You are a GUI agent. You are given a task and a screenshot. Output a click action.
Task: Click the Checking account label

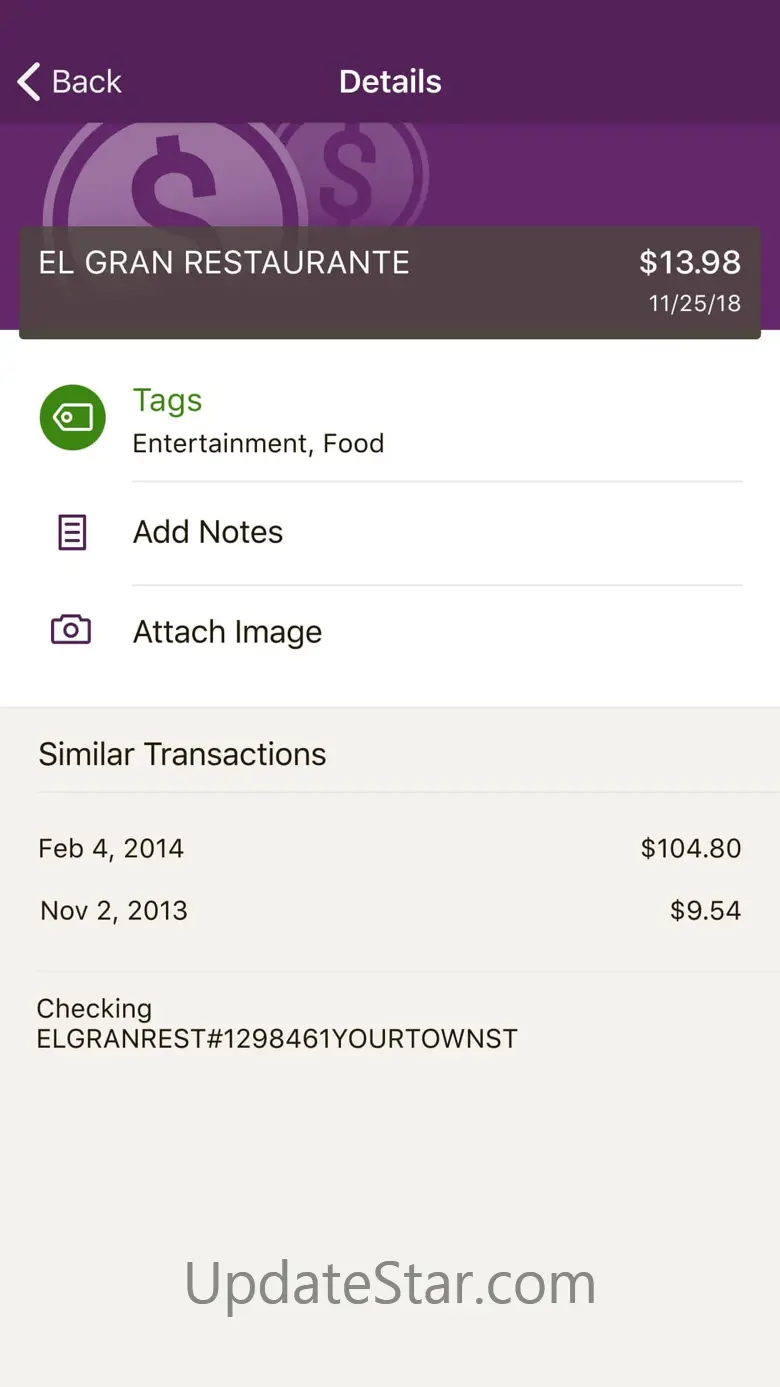tap(94, 1008)
